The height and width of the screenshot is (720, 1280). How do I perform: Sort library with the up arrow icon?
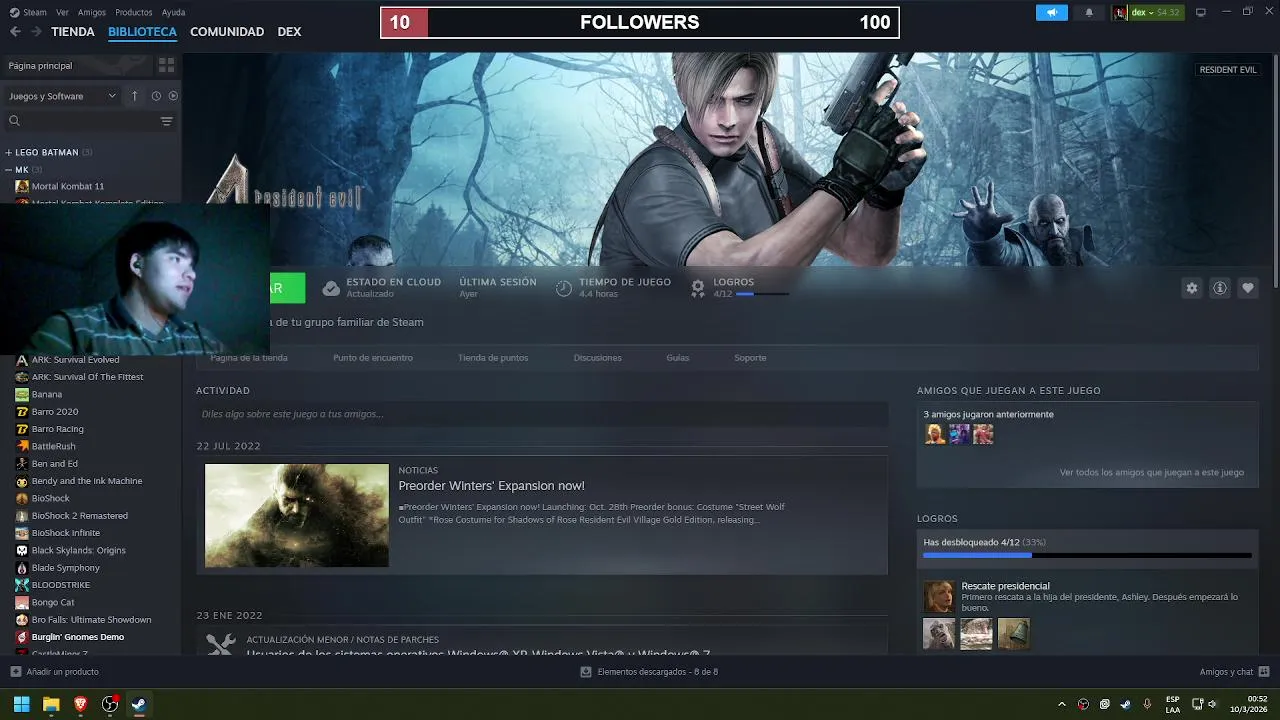point(135,96)
